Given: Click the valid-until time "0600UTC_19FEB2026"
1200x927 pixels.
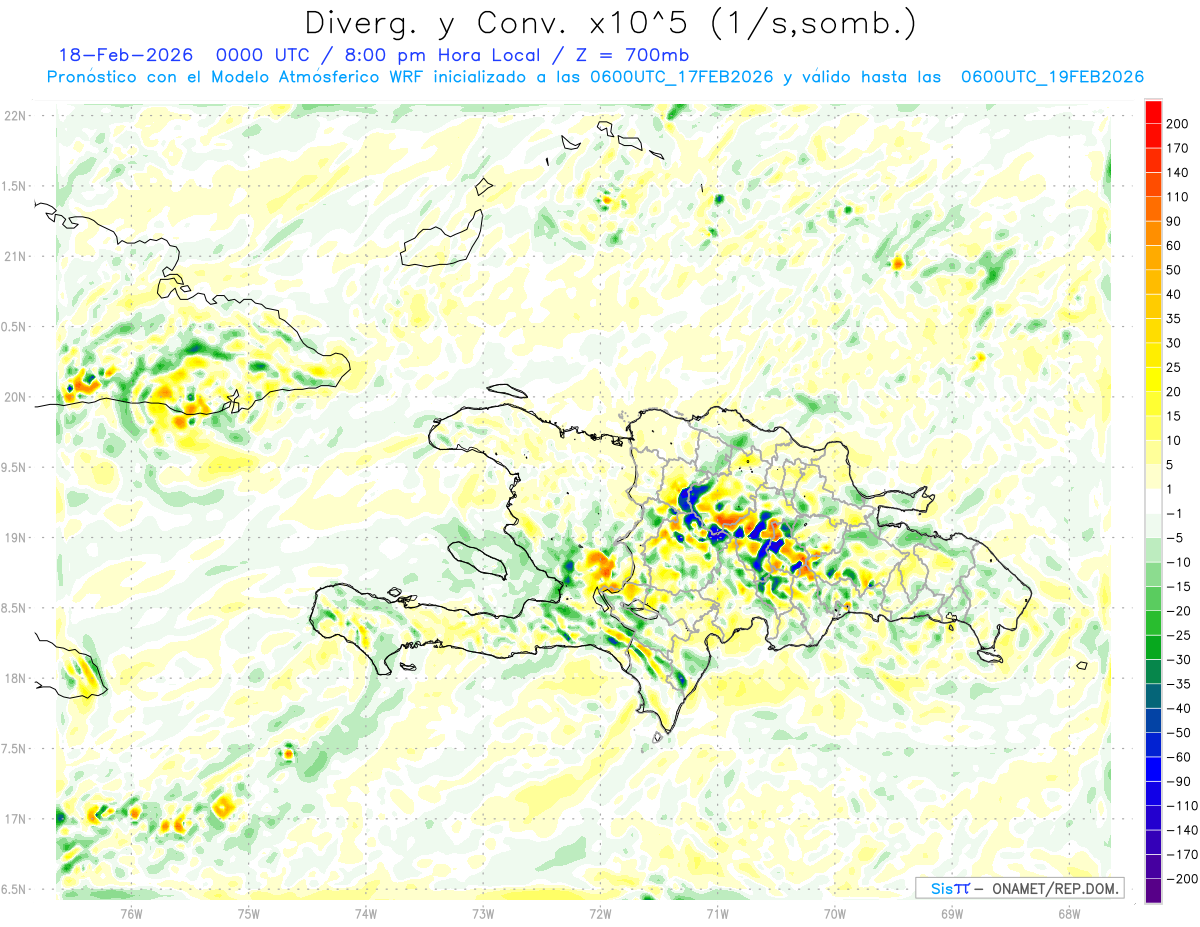Looking at the screenshot, I should click(x=1052, y=77).
